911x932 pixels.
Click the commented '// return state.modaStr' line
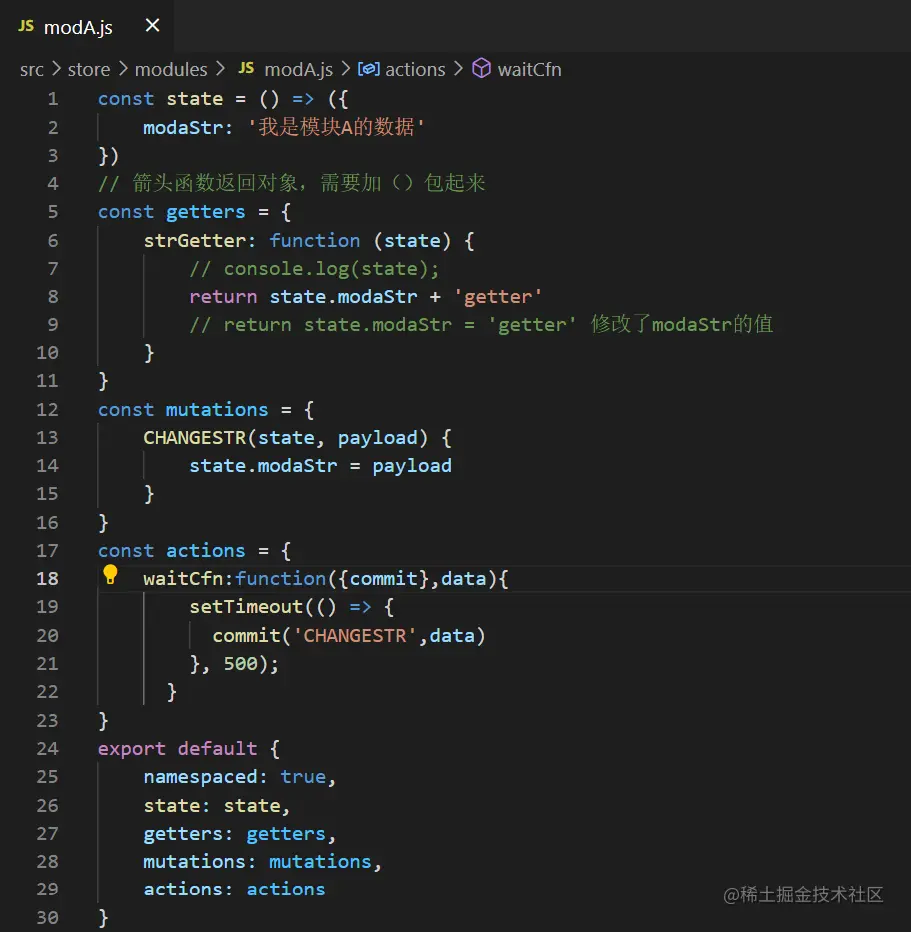(x=481, y=325)
